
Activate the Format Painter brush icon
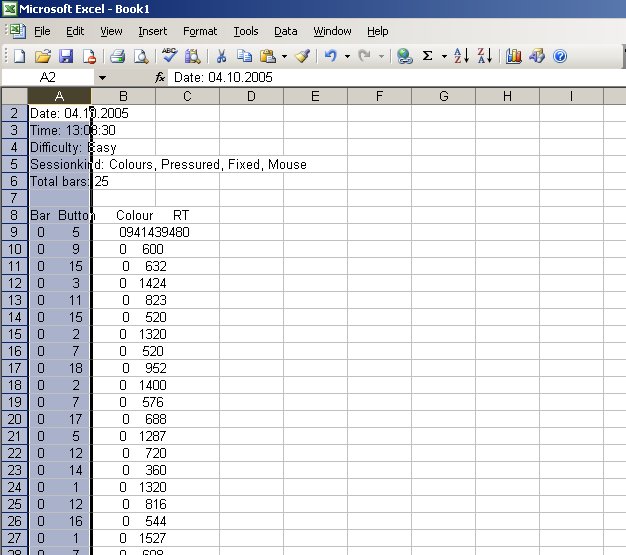302,56
